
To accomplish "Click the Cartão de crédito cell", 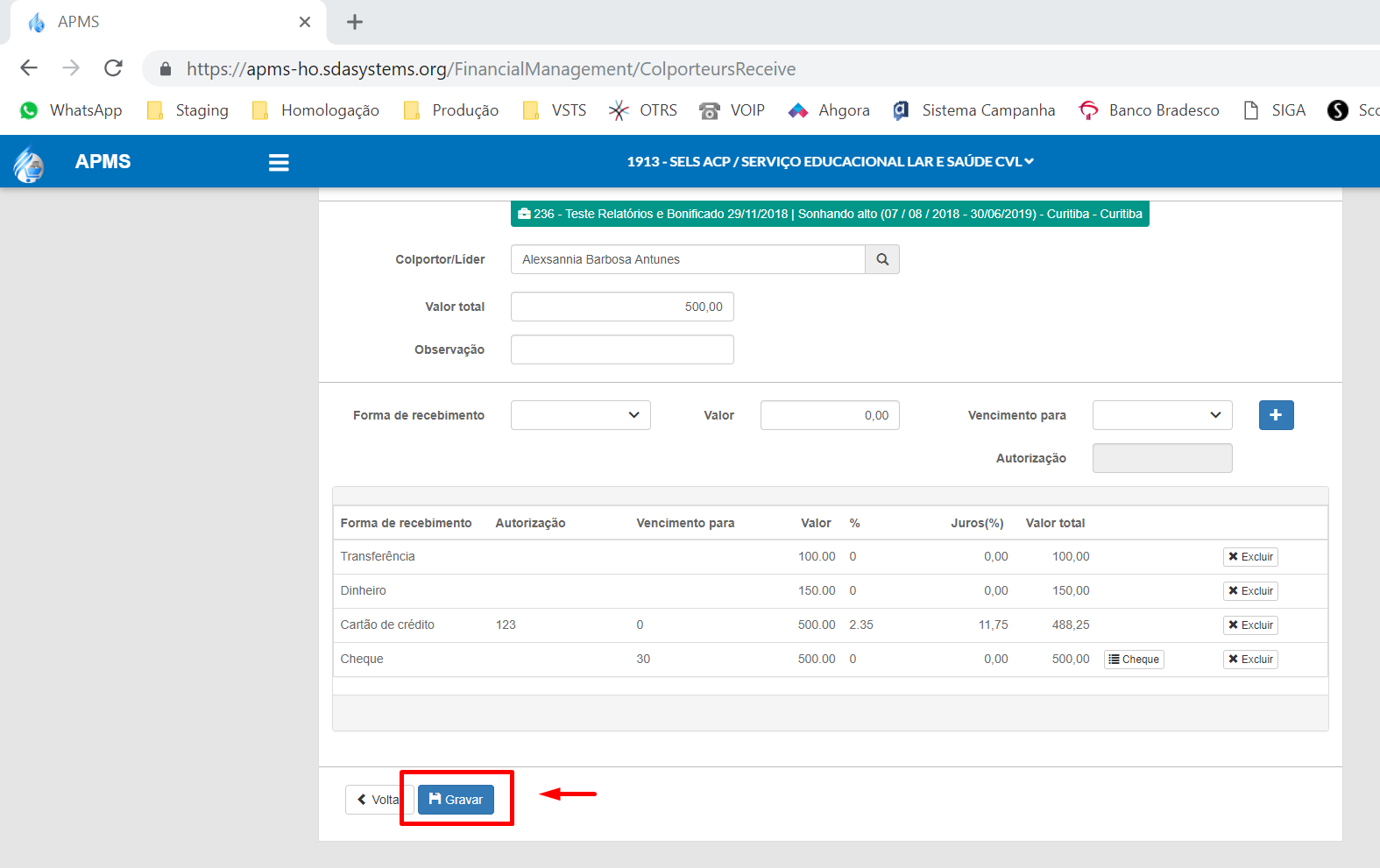I will [x=387, y=625].
